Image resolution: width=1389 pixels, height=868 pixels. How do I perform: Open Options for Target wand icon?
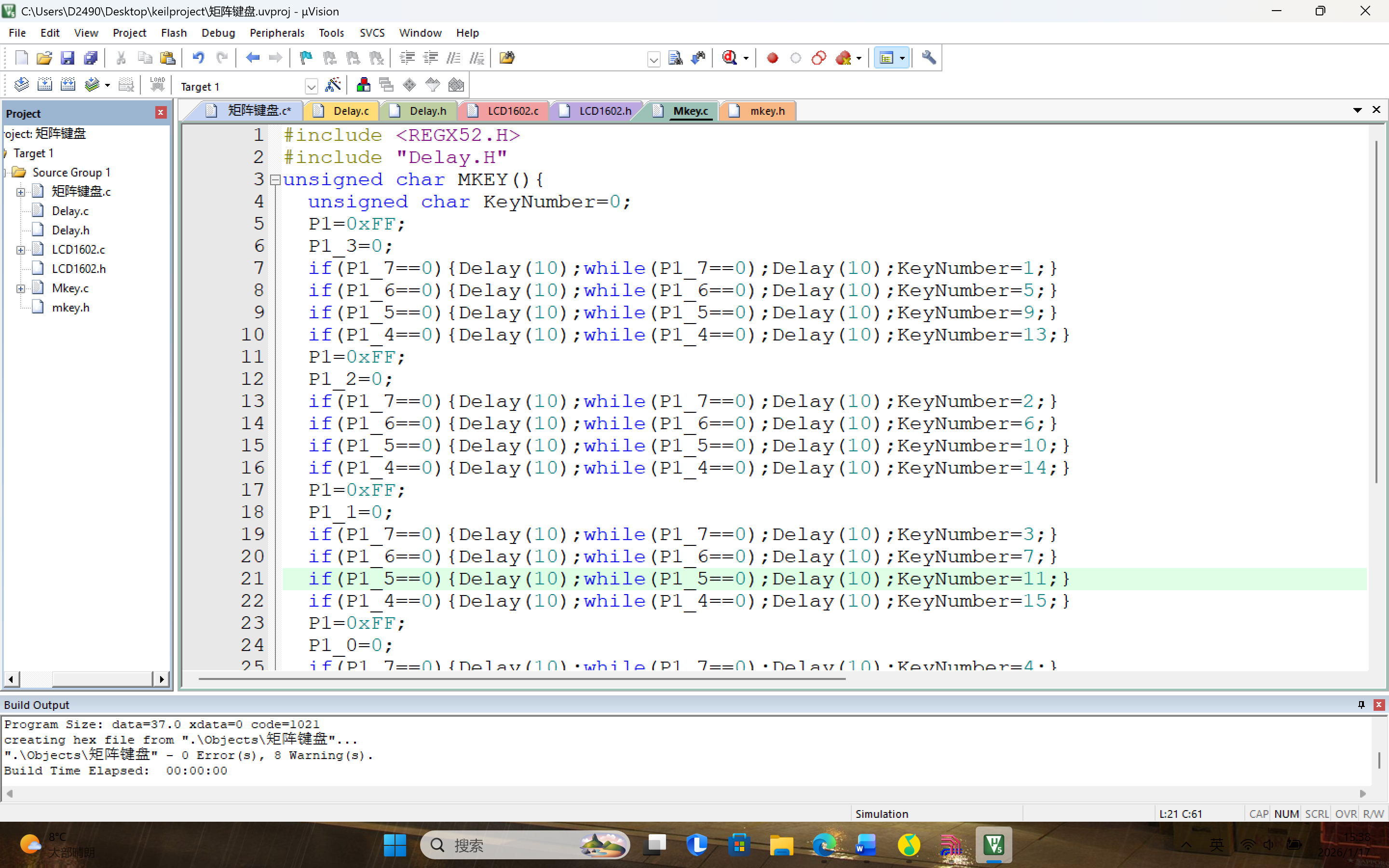(x=333, y=85)
